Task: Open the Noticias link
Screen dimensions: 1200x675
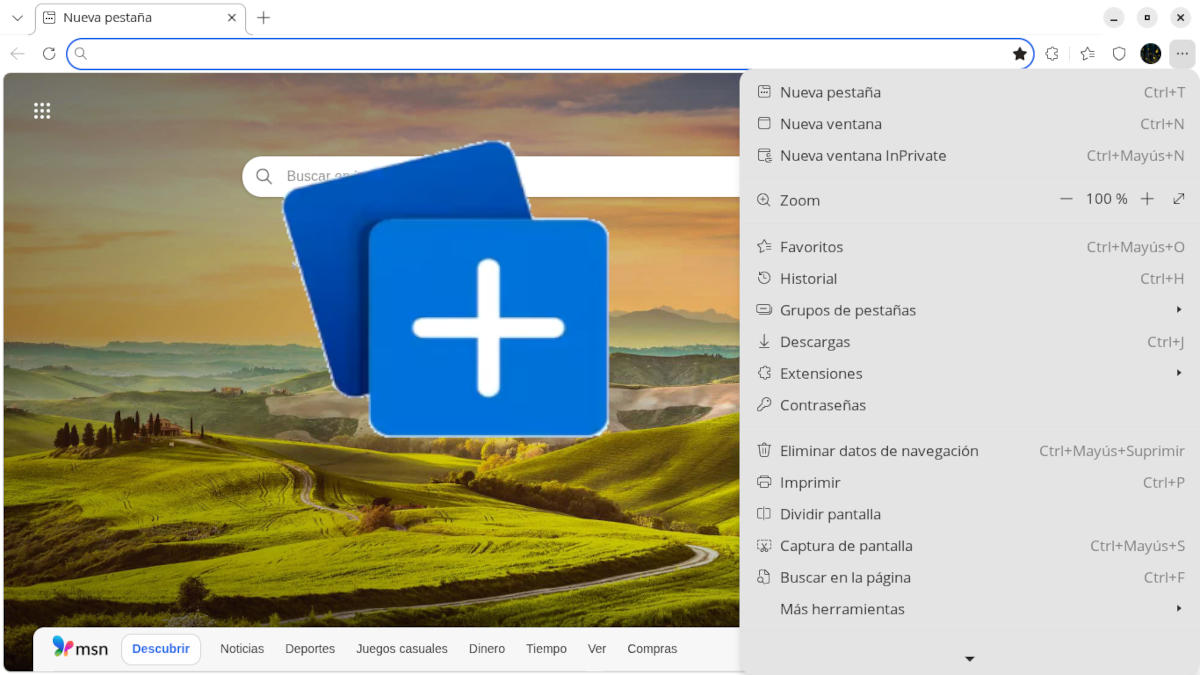Action: (242, 649)
